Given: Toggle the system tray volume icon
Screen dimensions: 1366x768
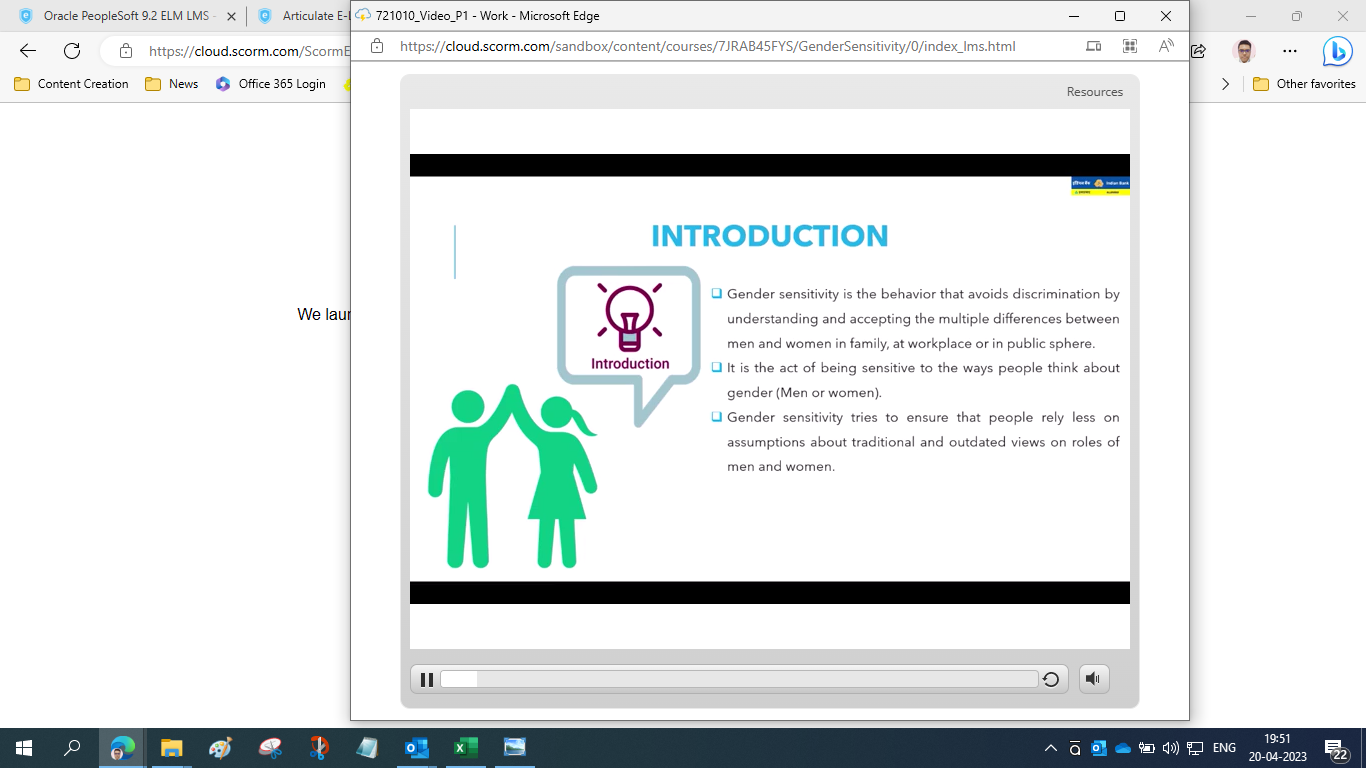Looking at the screenshot, I should (1170, 748).
